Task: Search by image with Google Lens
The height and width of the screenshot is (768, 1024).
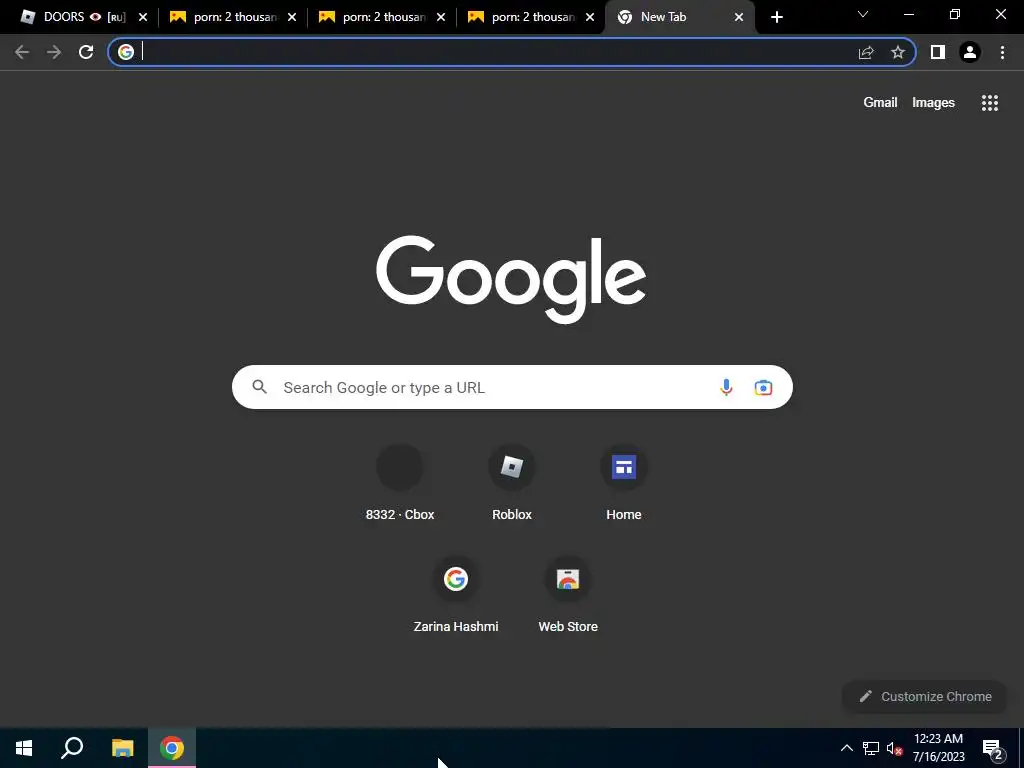Action: [x=763, y=387]
